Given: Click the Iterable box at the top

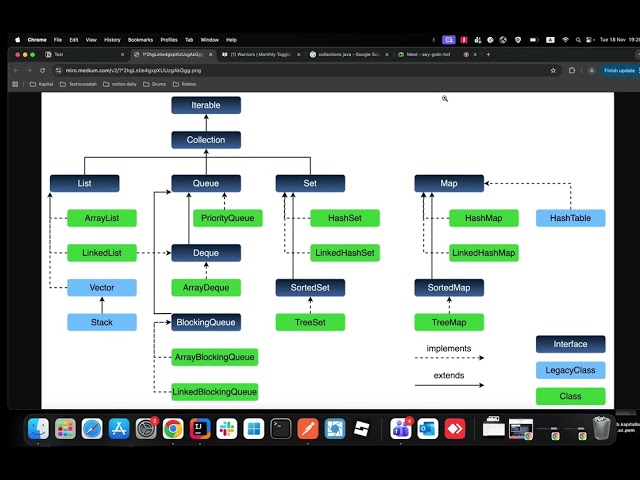Looking at the screenshot, I should click(x=206, y=105).
